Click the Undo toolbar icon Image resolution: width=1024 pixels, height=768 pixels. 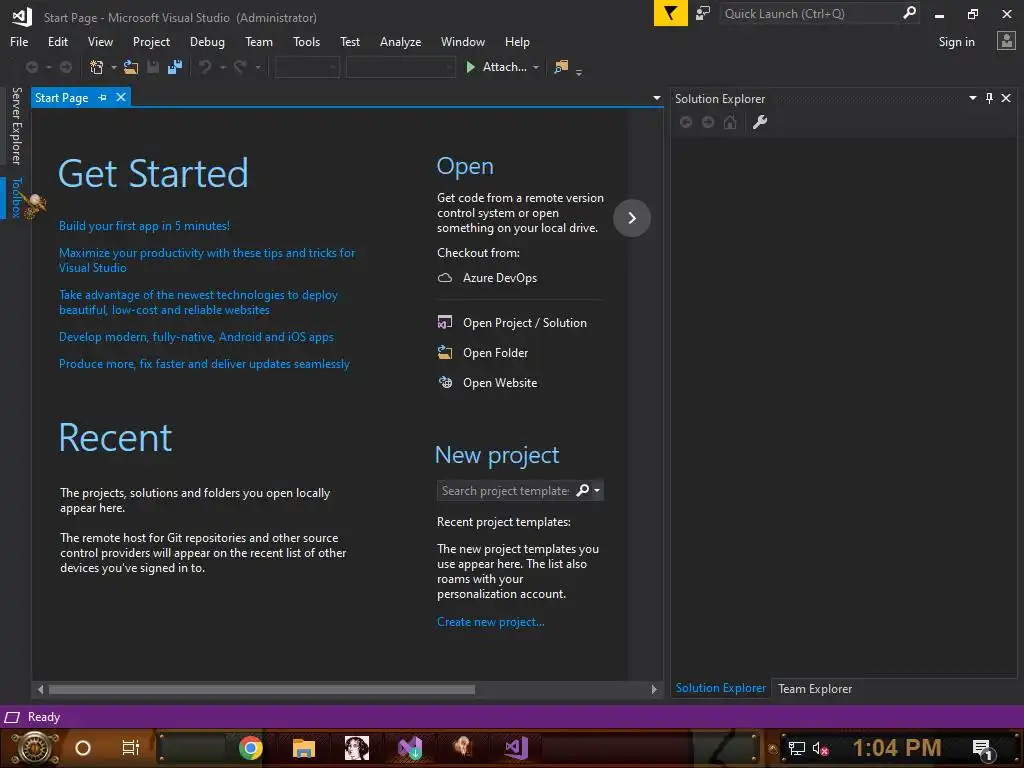(x=205, y=67)
